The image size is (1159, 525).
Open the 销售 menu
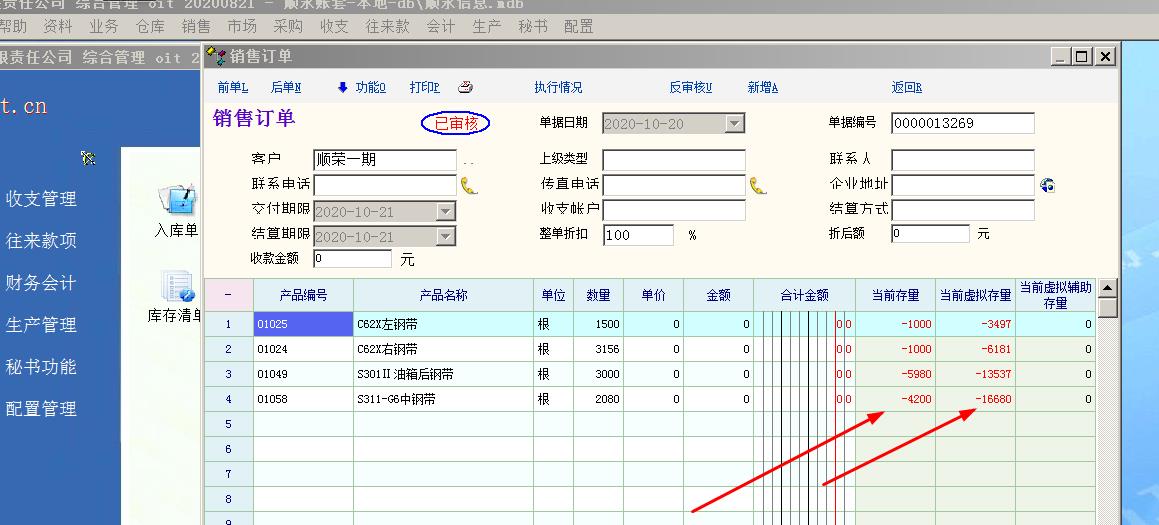click(x=196, y=26)
